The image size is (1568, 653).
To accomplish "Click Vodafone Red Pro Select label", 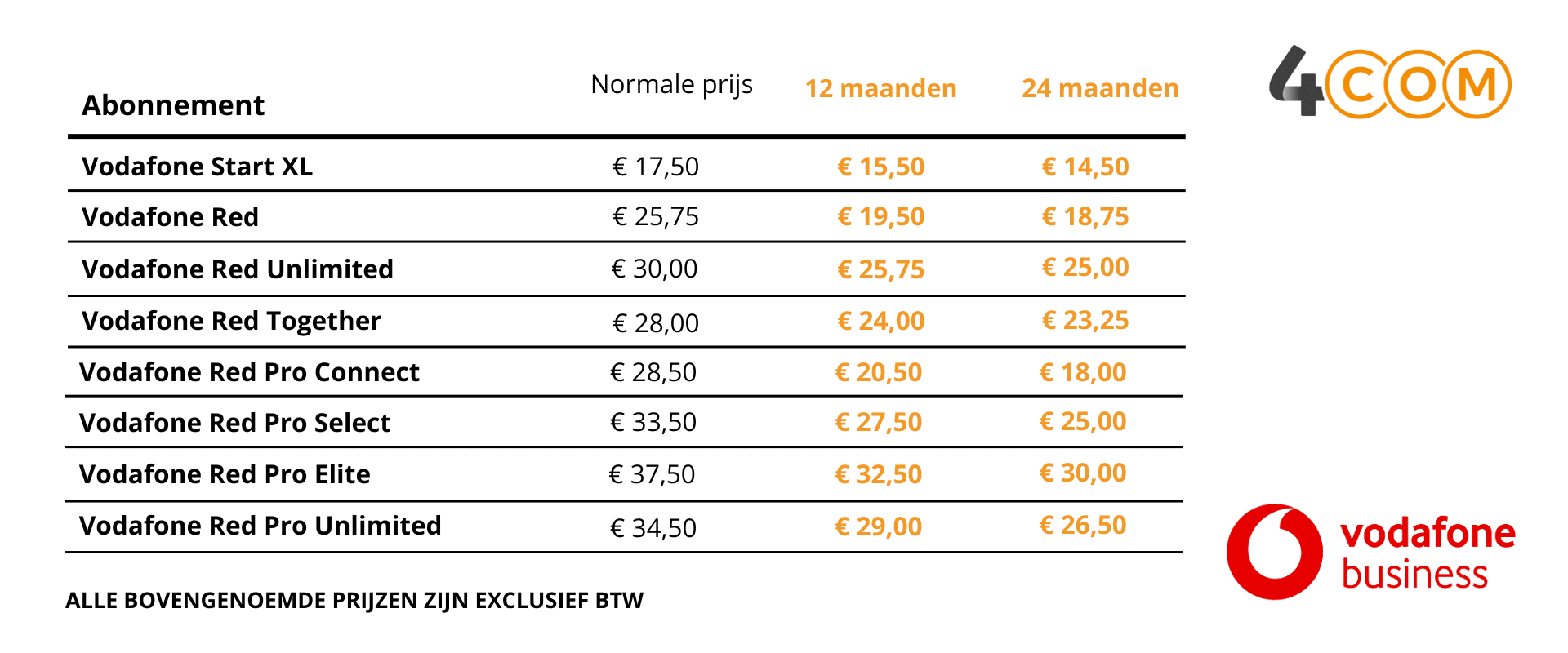I will point(235,423).
